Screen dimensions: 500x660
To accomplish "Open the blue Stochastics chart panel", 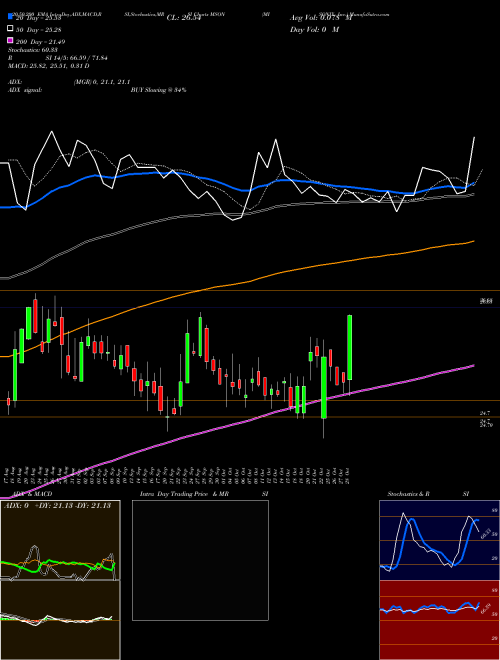I will (x=439, y=540).
